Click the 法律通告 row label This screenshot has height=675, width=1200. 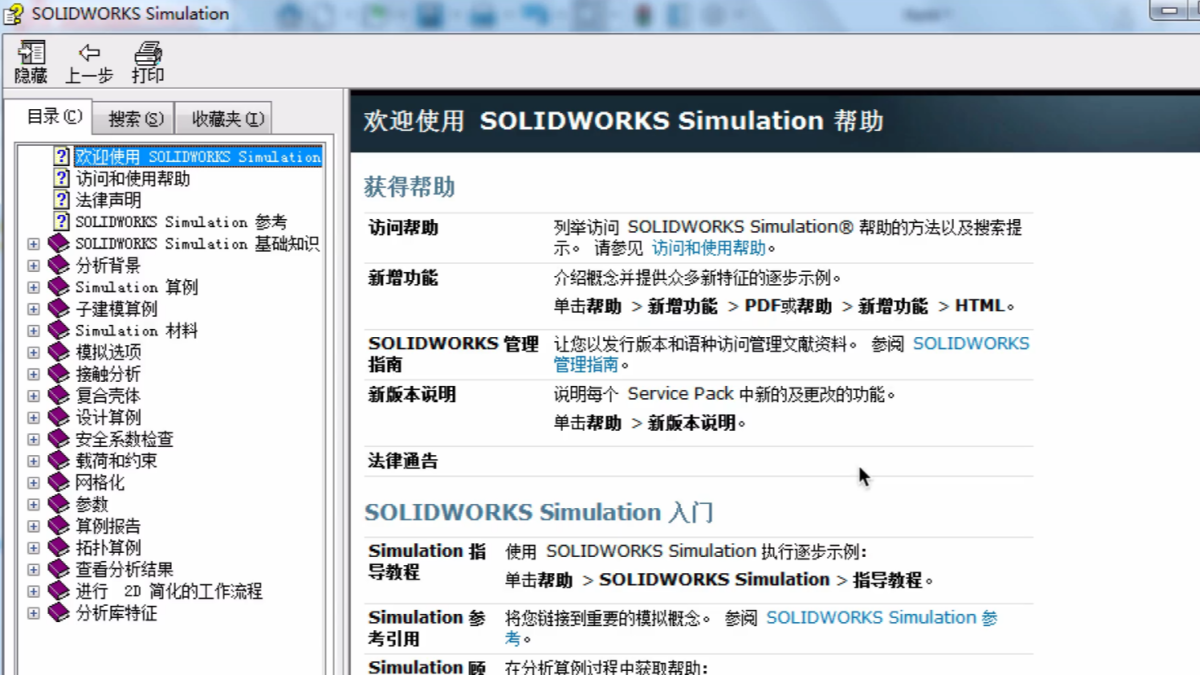click(403, 461)
